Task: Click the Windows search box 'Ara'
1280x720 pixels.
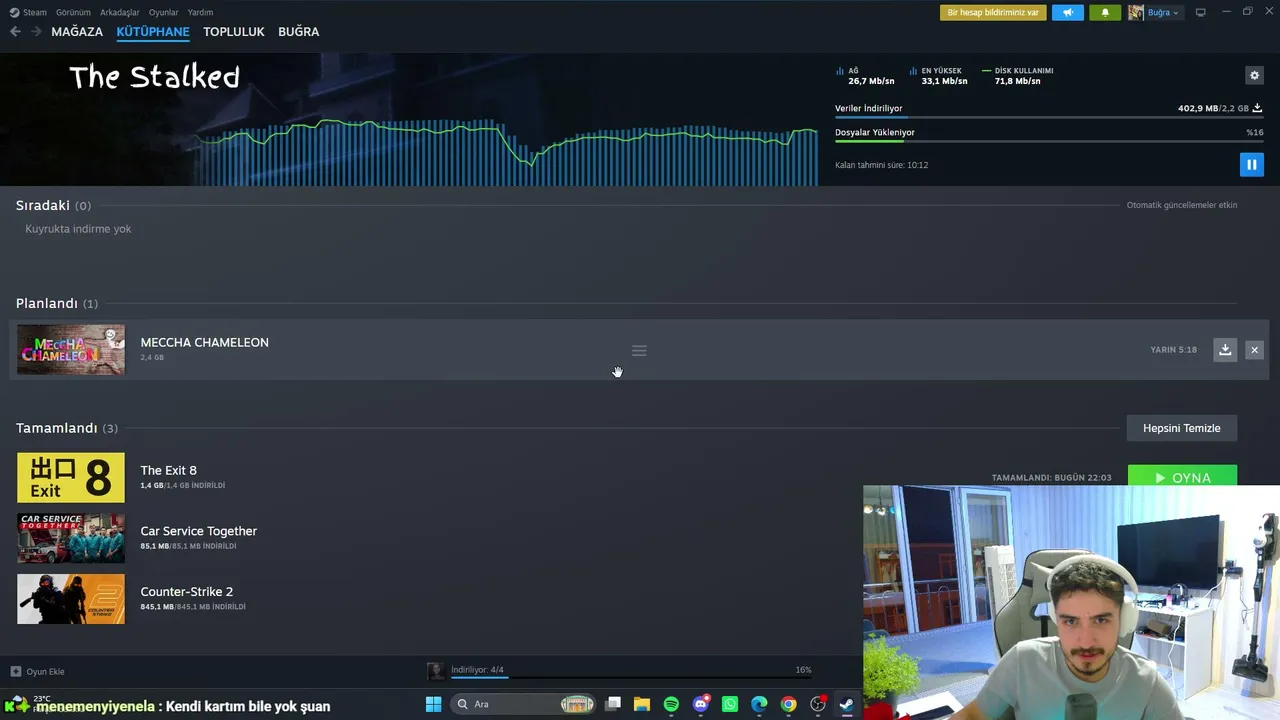Action: tap(523, 704)
